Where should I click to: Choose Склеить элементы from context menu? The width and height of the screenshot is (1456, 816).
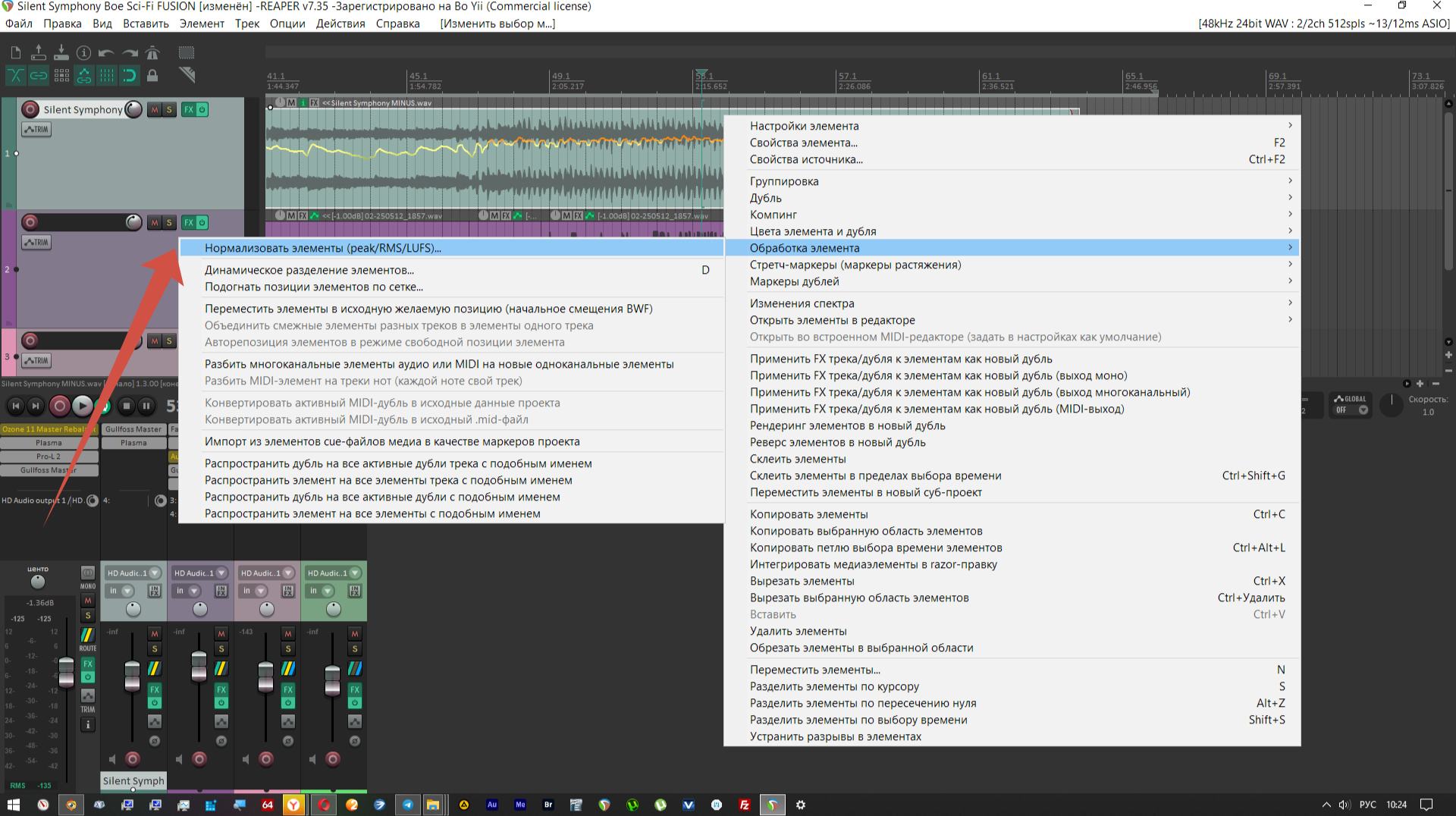[x=798, y=459]
